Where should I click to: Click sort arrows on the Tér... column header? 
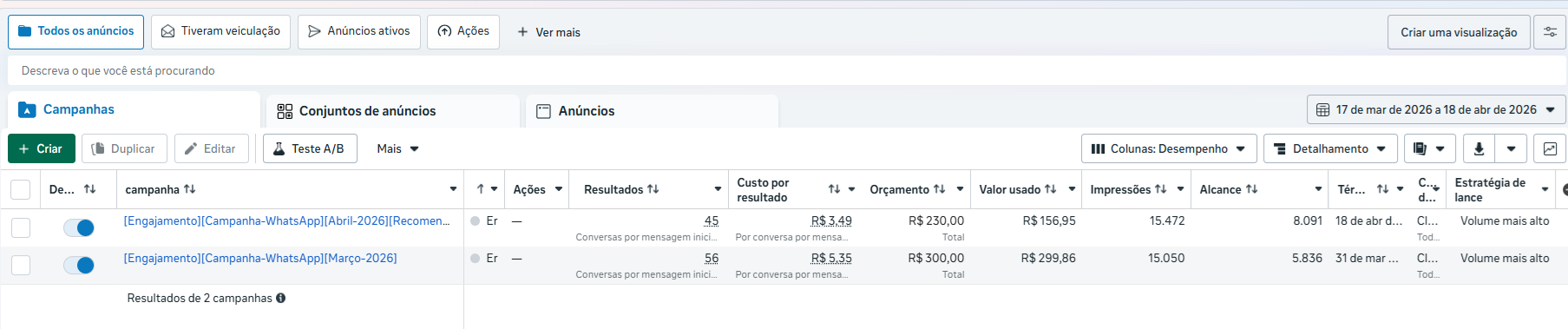click(x=1382, y=189)
